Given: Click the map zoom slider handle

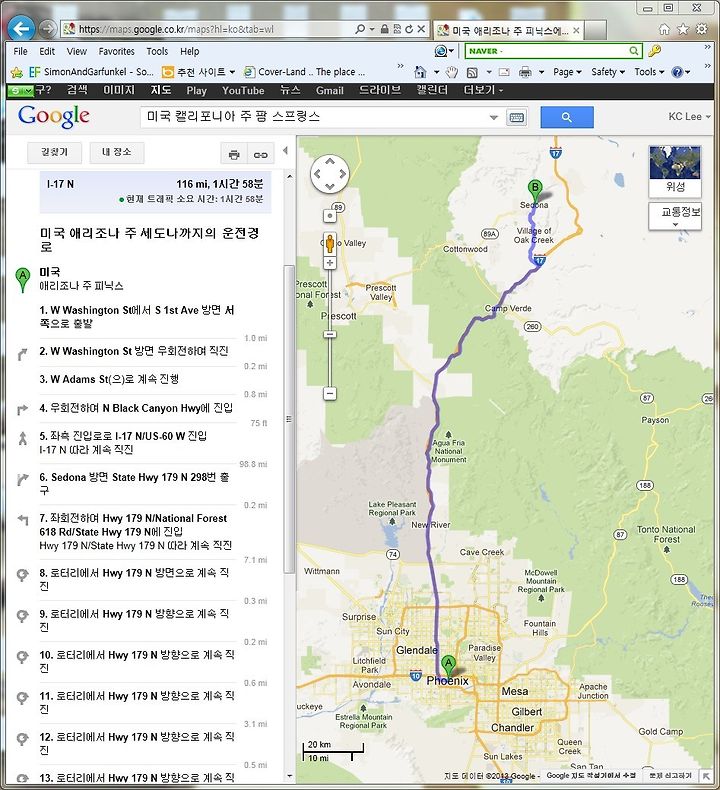Looking at the screenshot, I should [x=330, y=334].
